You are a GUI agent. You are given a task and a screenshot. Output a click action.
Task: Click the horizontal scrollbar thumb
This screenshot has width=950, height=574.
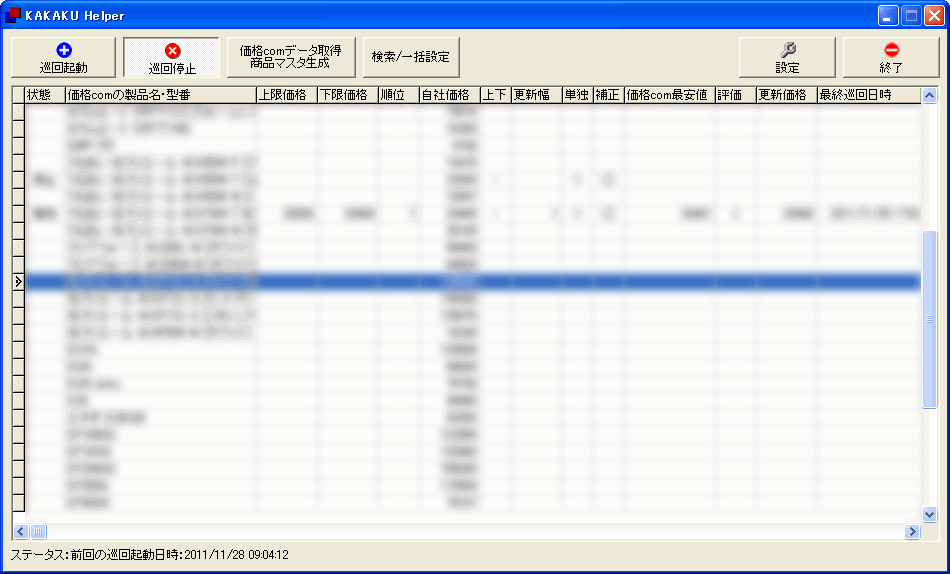tap(38, 532)
